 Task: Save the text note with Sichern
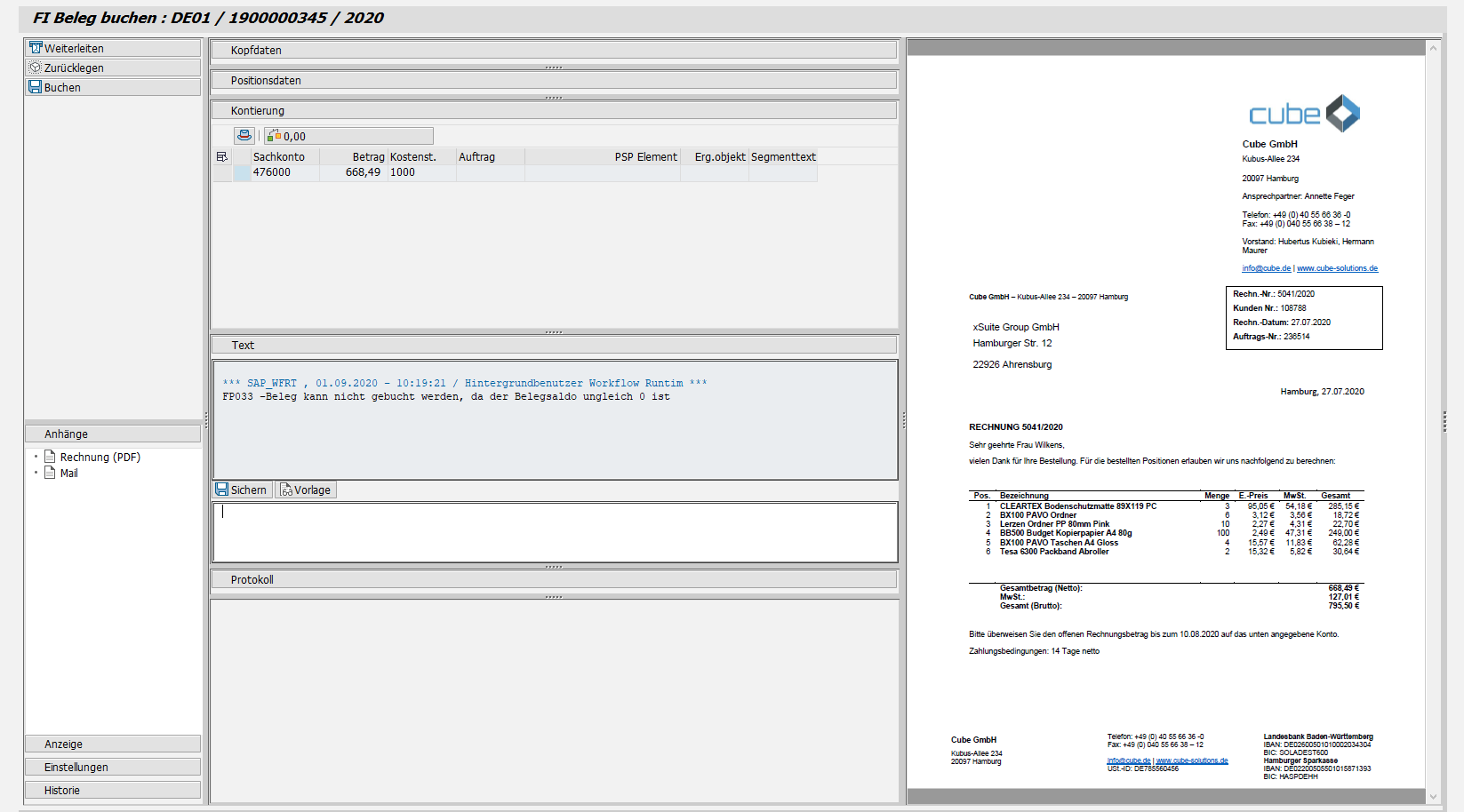[x=242, y=490]
